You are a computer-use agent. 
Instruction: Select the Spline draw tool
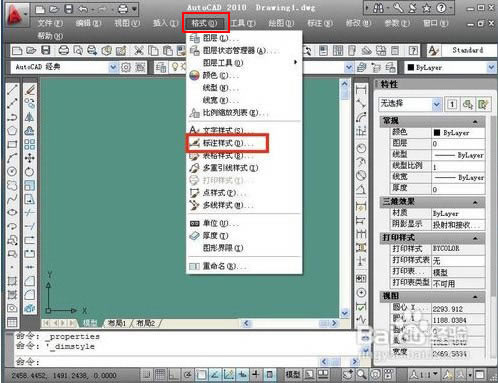12,199
